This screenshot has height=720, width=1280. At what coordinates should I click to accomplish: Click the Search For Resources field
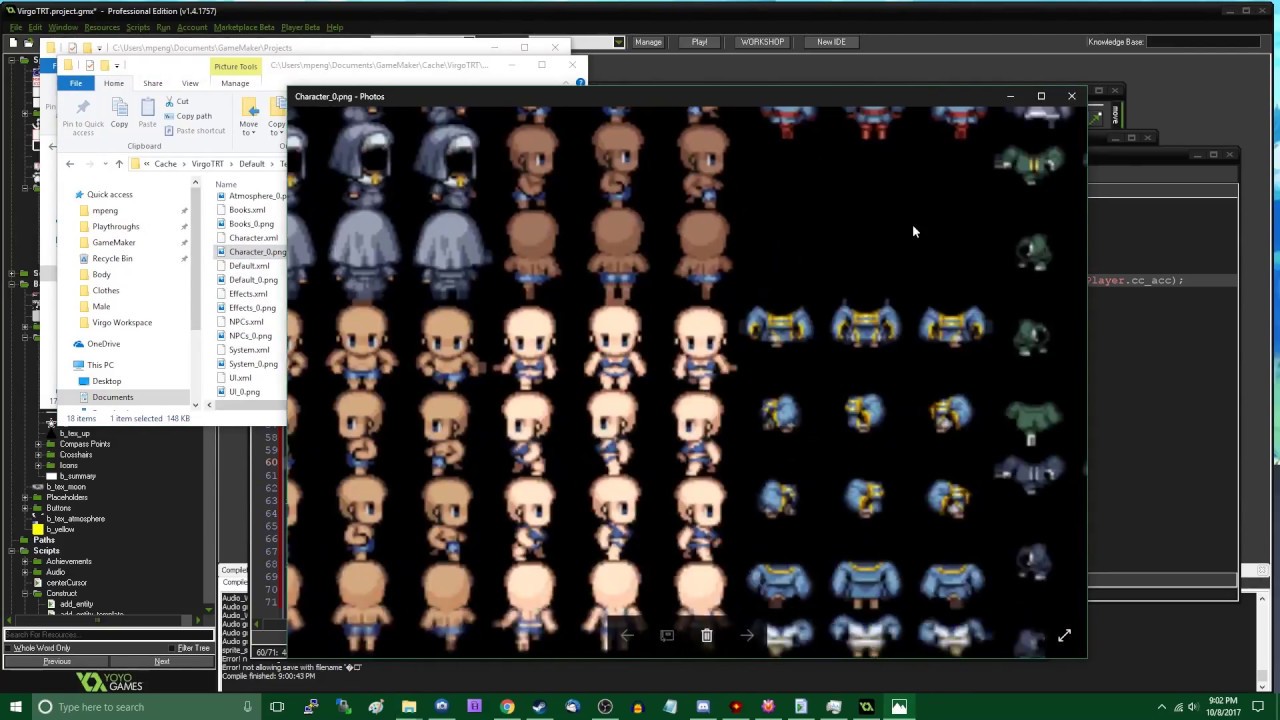(x=108, y=635)
